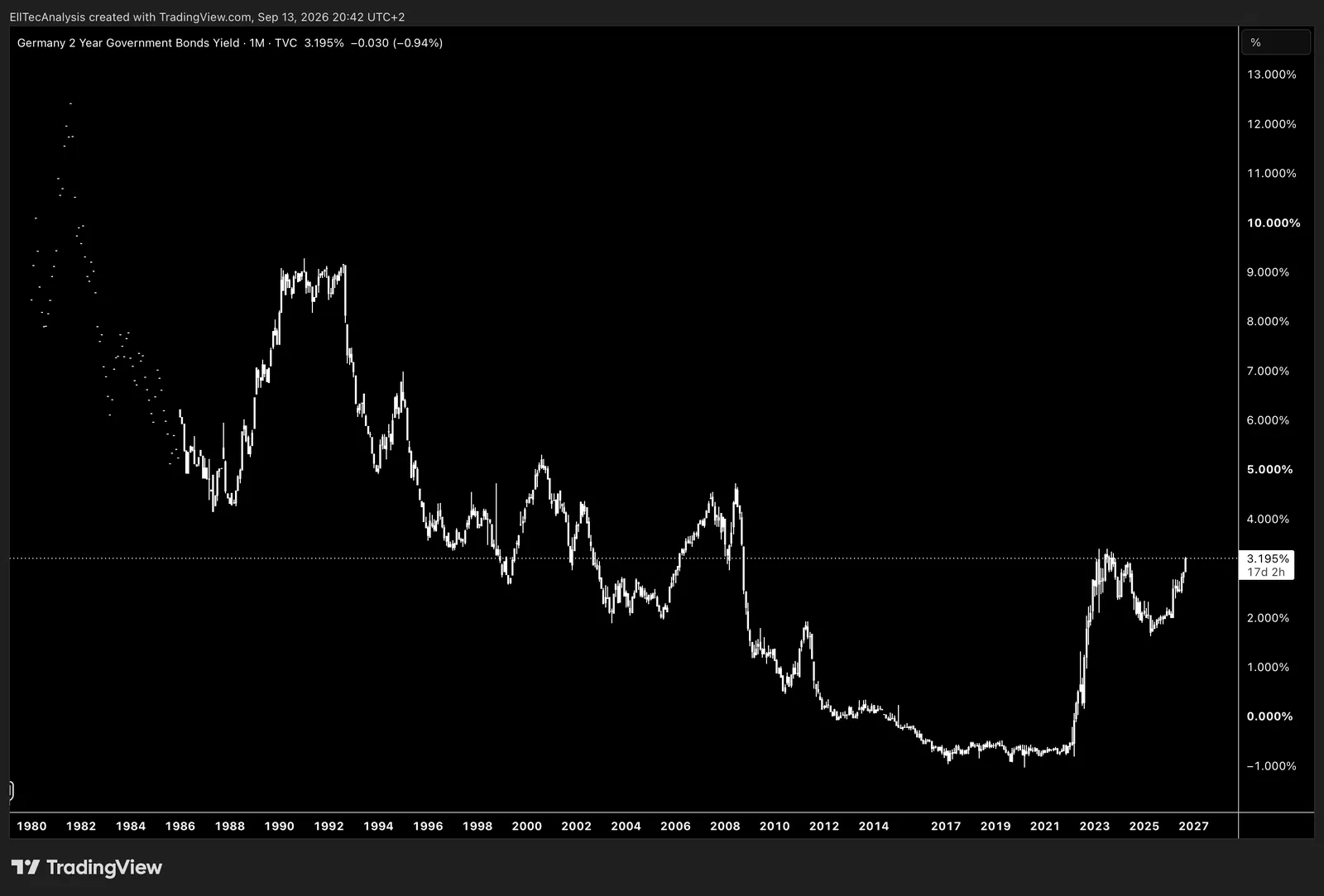The image size is (1324, 896).
Task: Click the "2008" year on time axis
Action: (x=725, y=826)
